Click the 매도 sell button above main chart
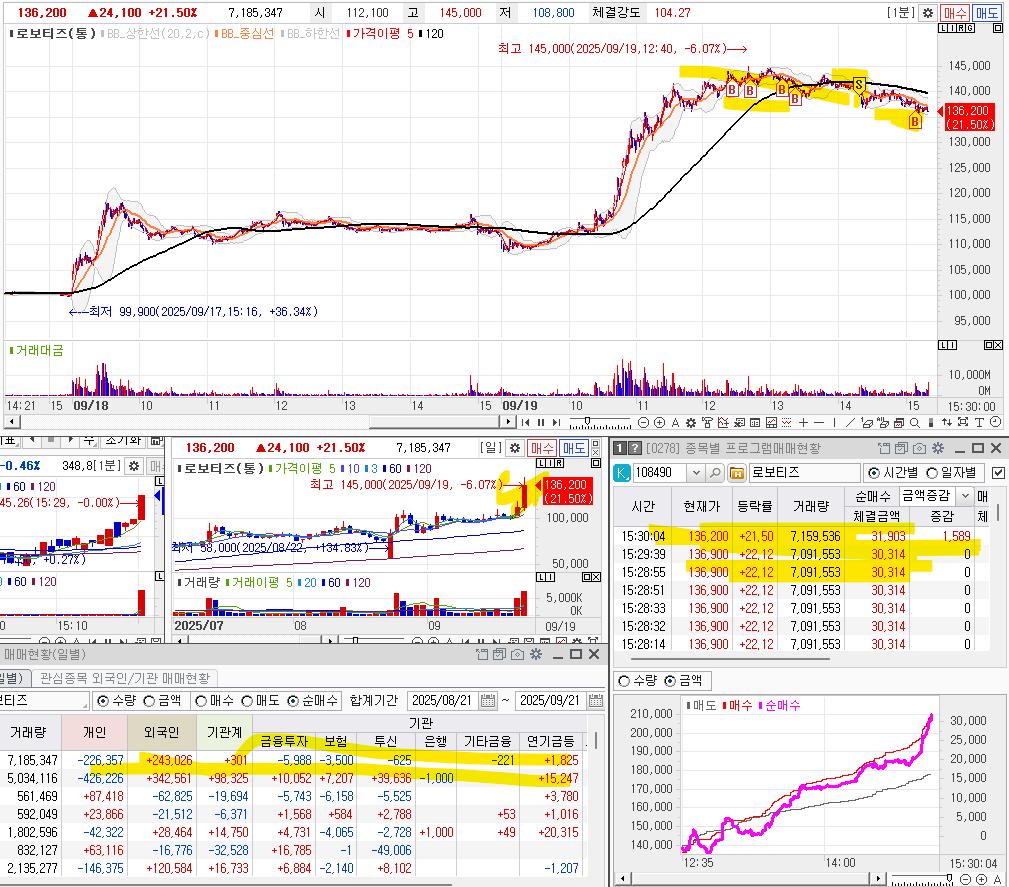 coord(986,13)
